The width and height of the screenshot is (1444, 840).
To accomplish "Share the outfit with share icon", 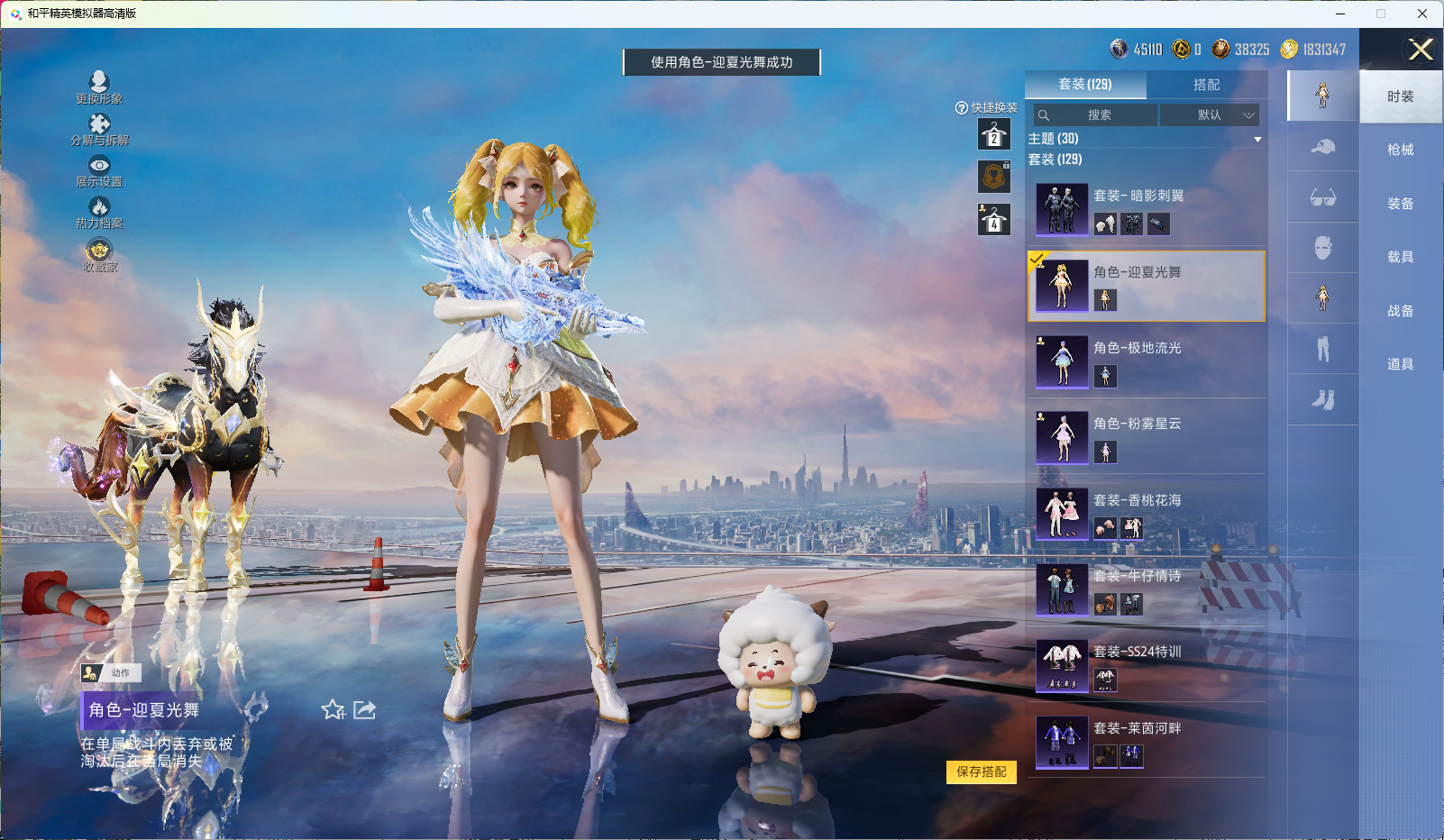I will pyautogui.click(x=364, y=710).
